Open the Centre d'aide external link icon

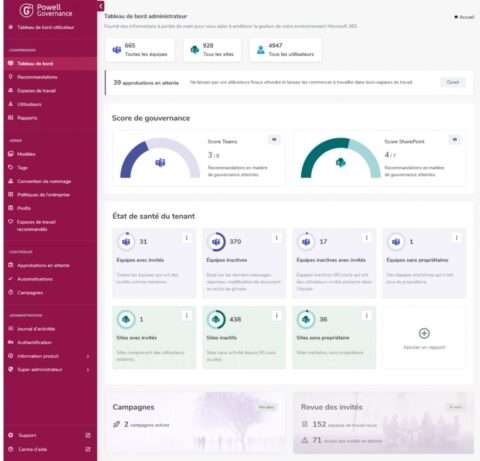pyautogui.click(x=88, y=449)
